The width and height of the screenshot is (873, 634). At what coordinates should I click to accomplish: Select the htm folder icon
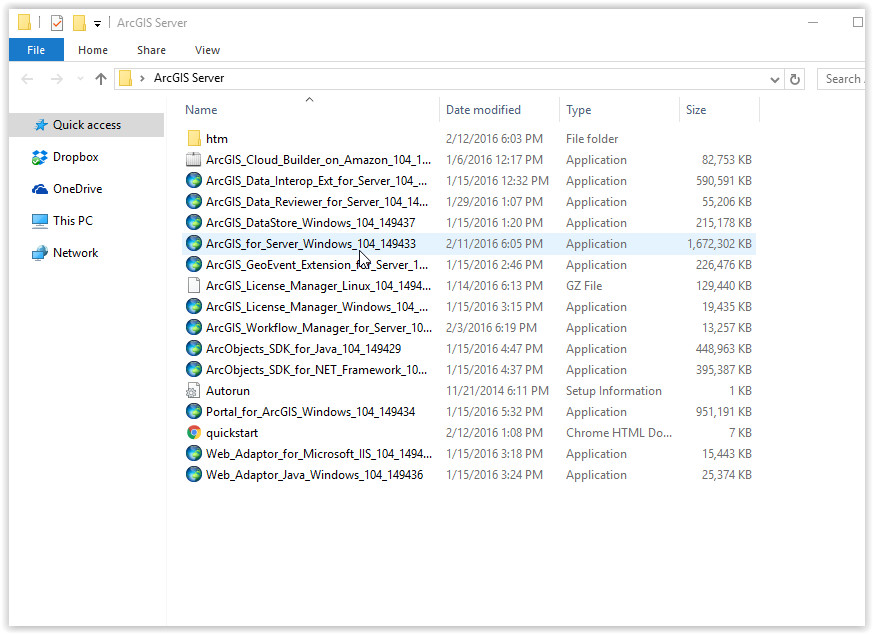(x=194, y=139)
